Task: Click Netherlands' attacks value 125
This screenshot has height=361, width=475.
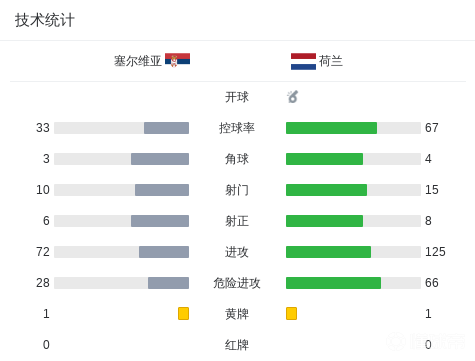Action: [x=435, y=252]
